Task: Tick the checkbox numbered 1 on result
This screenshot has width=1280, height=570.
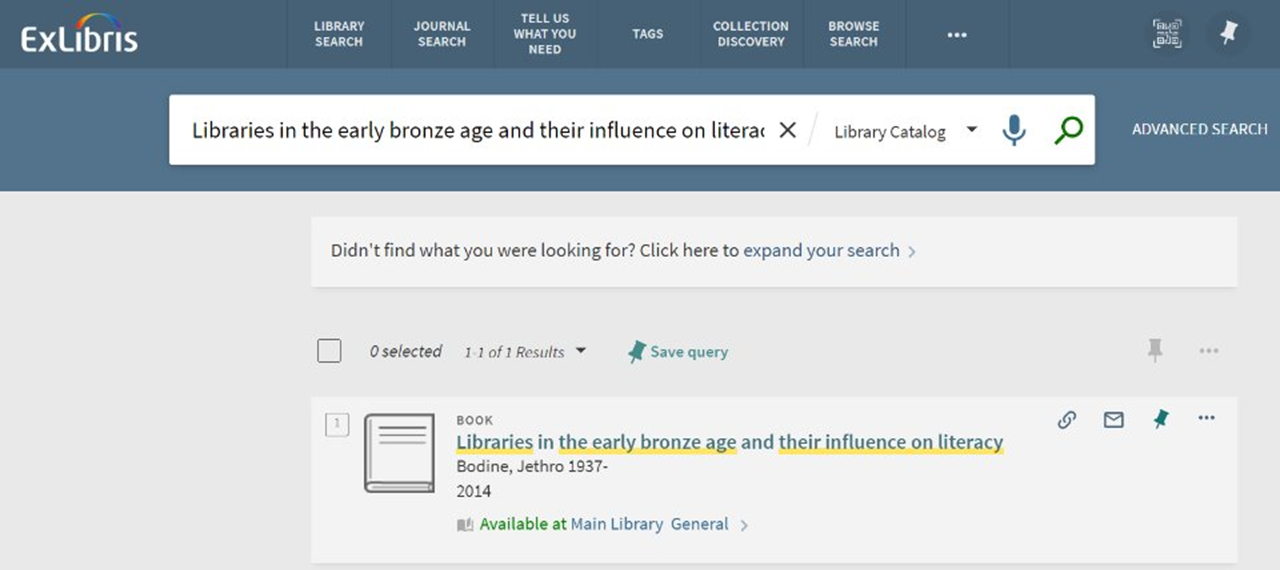Action: 337,424
